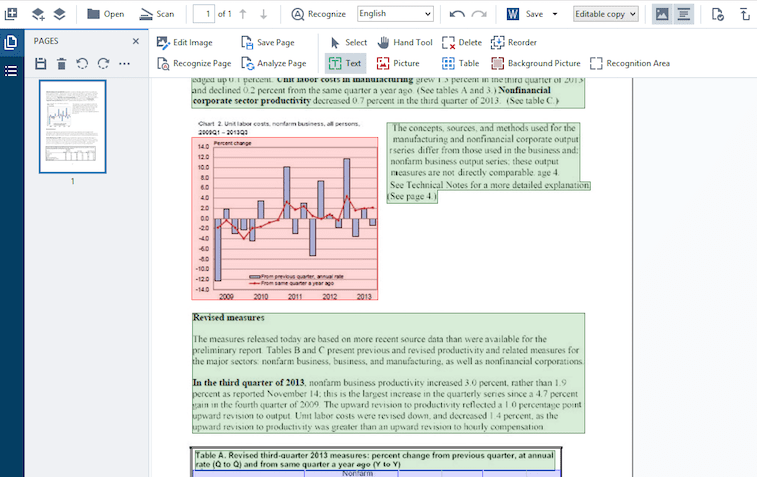Rotate page counterclockwise
Viewport: 757px width, 477px height.
point(82,63)
